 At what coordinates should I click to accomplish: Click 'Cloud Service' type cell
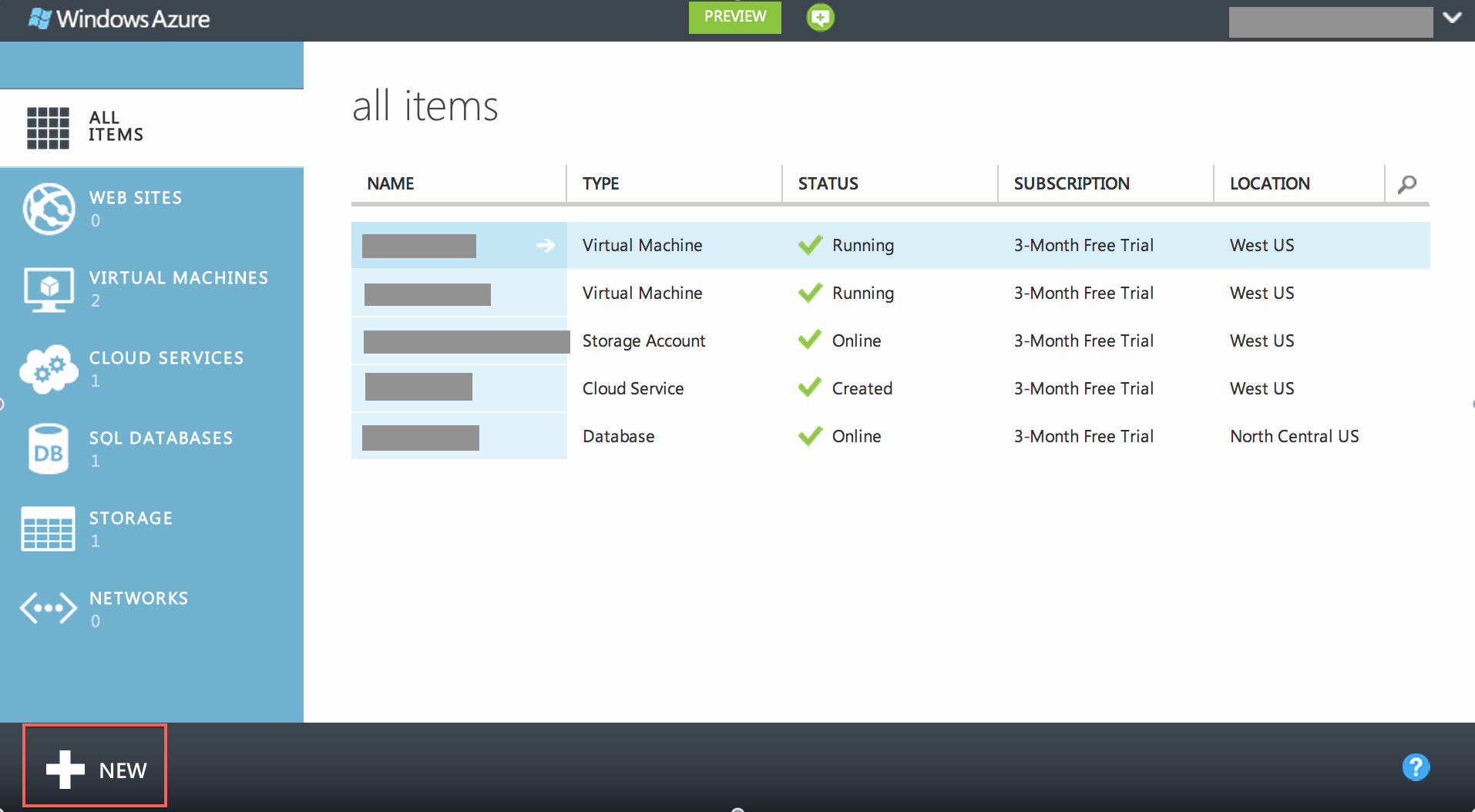click(633, 388)
